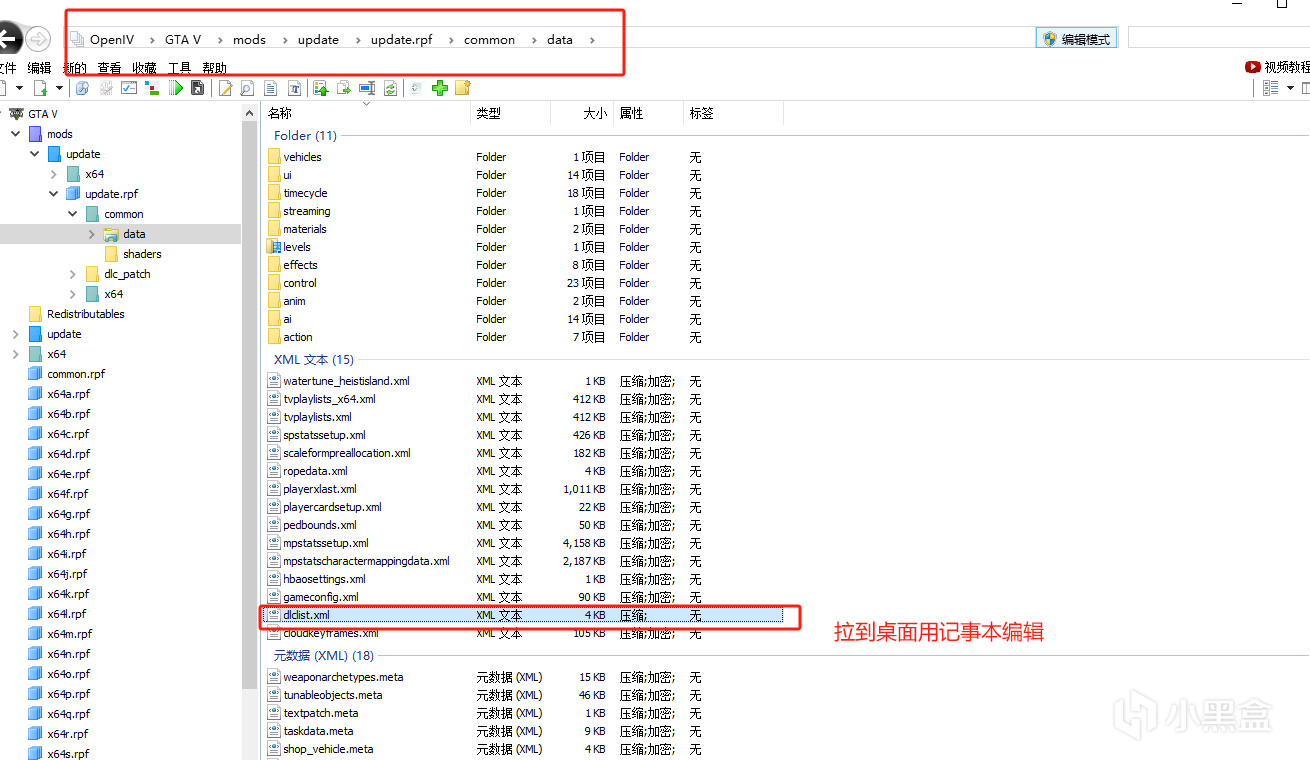Click the green refresh arrows toolbar icon
Viewport: 1310px width, 760px height.
point(390,88)
